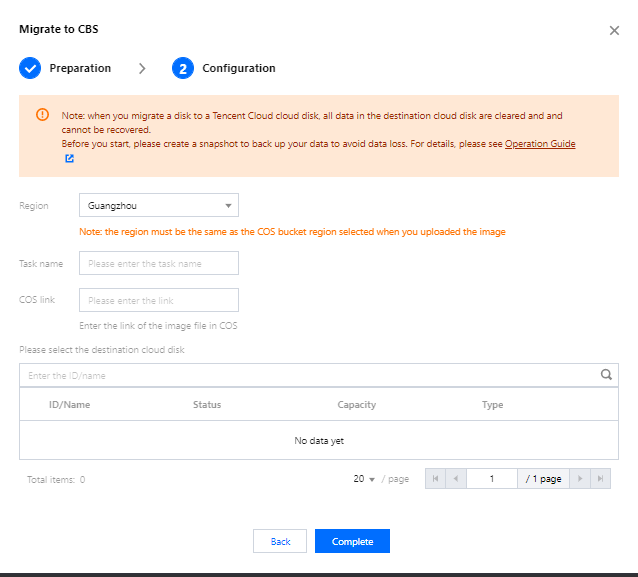The image size is (638, 577).
Task: Select the Configuration step
Action: [x=238, y=68]
